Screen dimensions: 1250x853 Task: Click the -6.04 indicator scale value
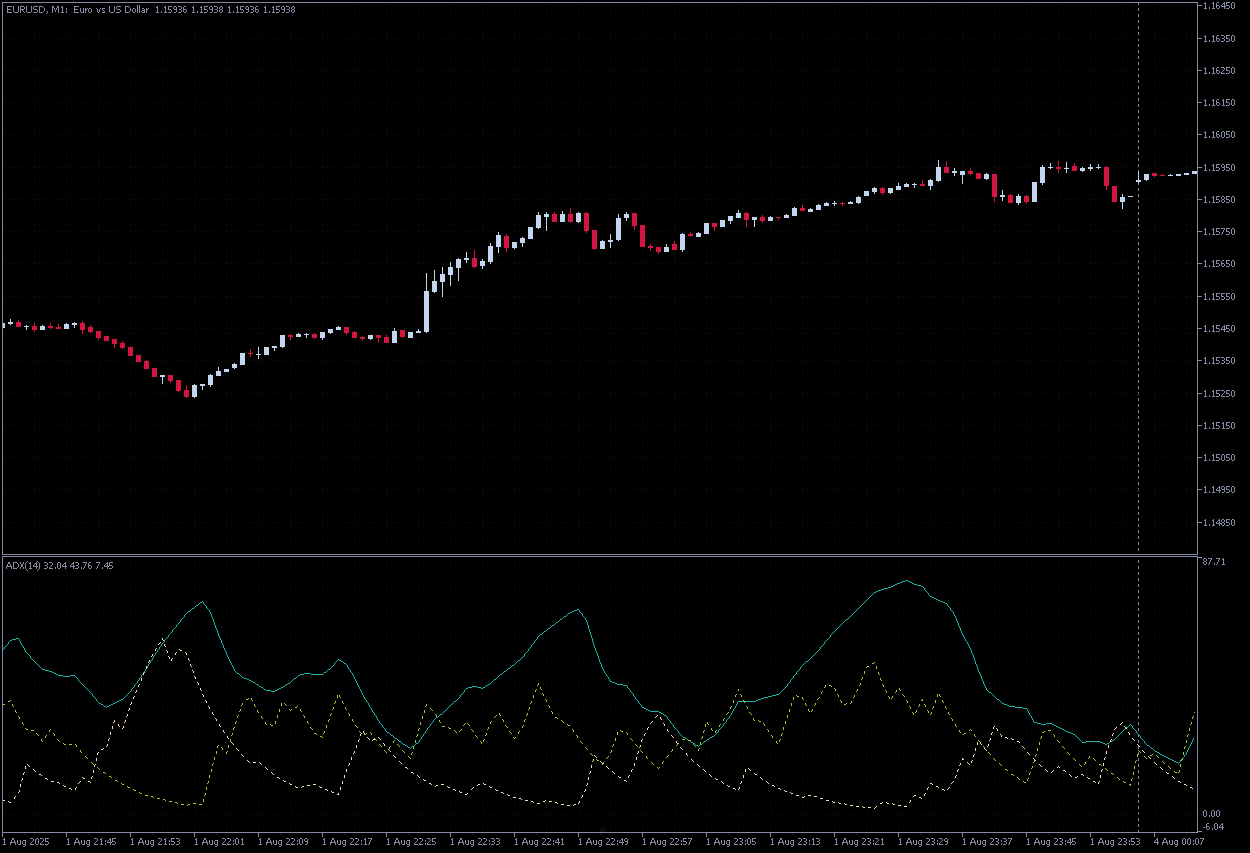[x=1212, y=827]
